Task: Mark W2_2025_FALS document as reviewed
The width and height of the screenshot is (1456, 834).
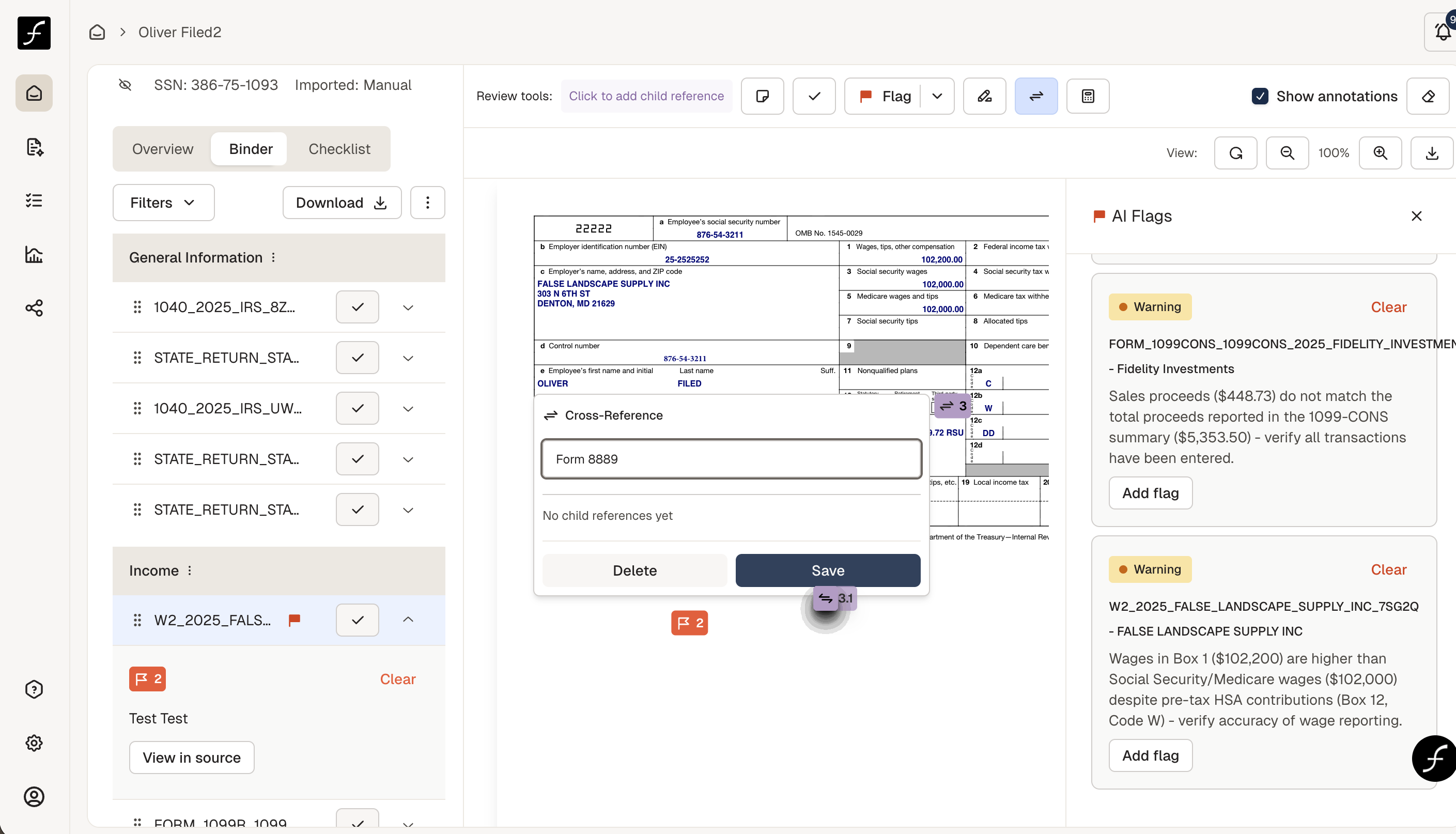Action: (x=357, y=620)
